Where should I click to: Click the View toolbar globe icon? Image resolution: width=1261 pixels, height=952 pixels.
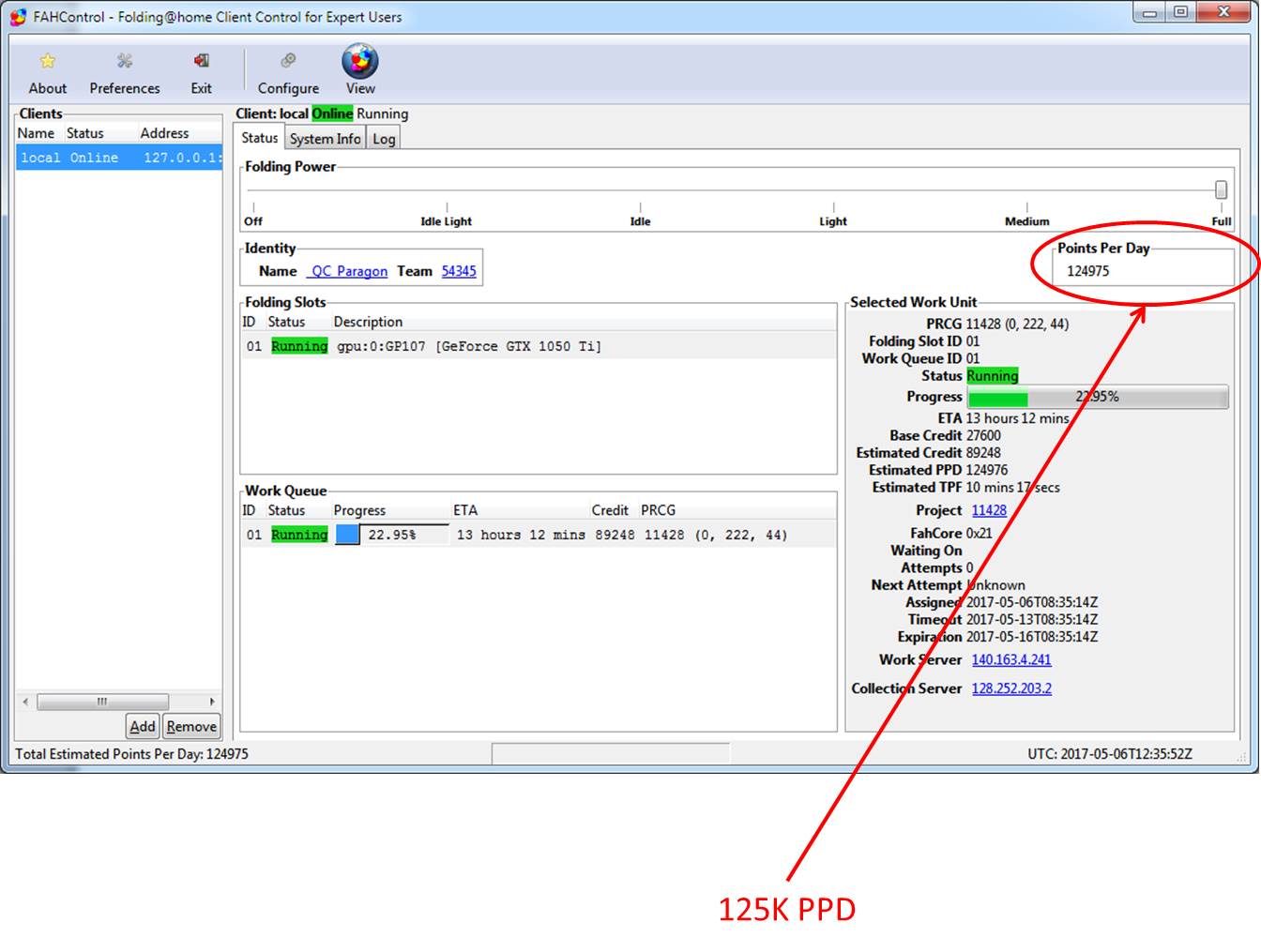click(359, 64)
